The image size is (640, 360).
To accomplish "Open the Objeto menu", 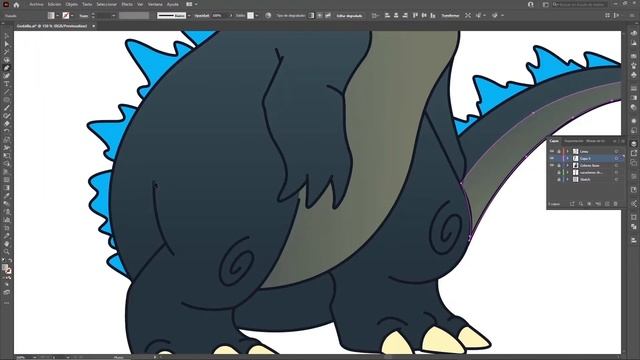I will coord(72,4).
